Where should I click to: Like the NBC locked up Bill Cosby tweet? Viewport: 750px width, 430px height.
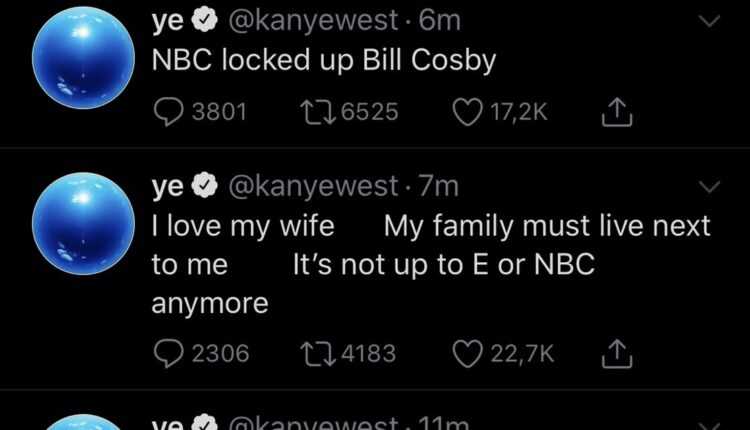click(x=468, y=113)
